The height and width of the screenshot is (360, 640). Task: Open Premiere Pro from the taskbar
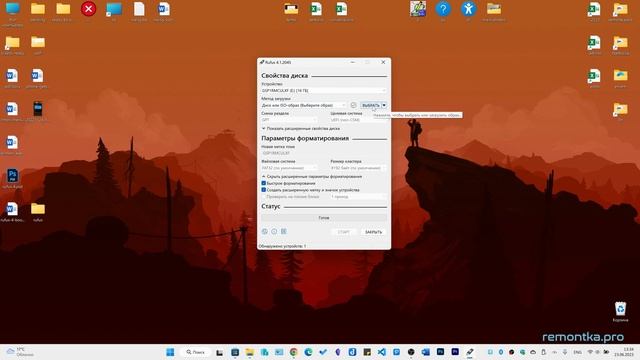[455, 352]
